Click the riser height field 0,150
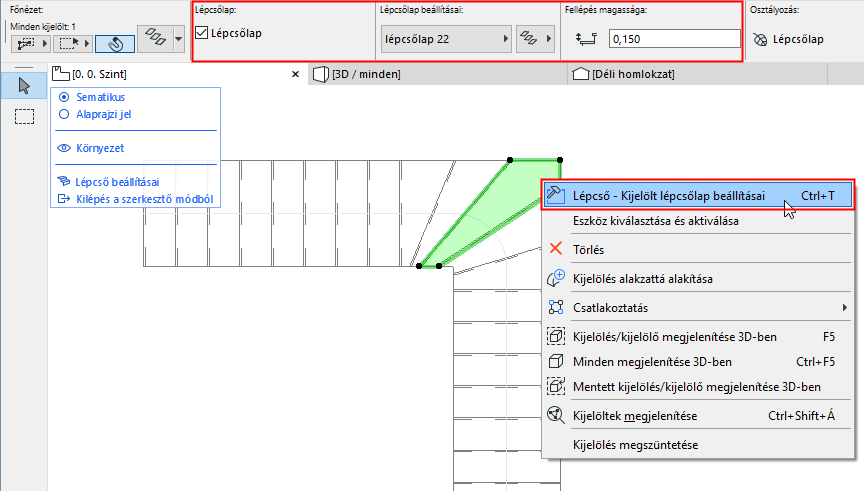 pyautogui.click(x=674, y=39)
